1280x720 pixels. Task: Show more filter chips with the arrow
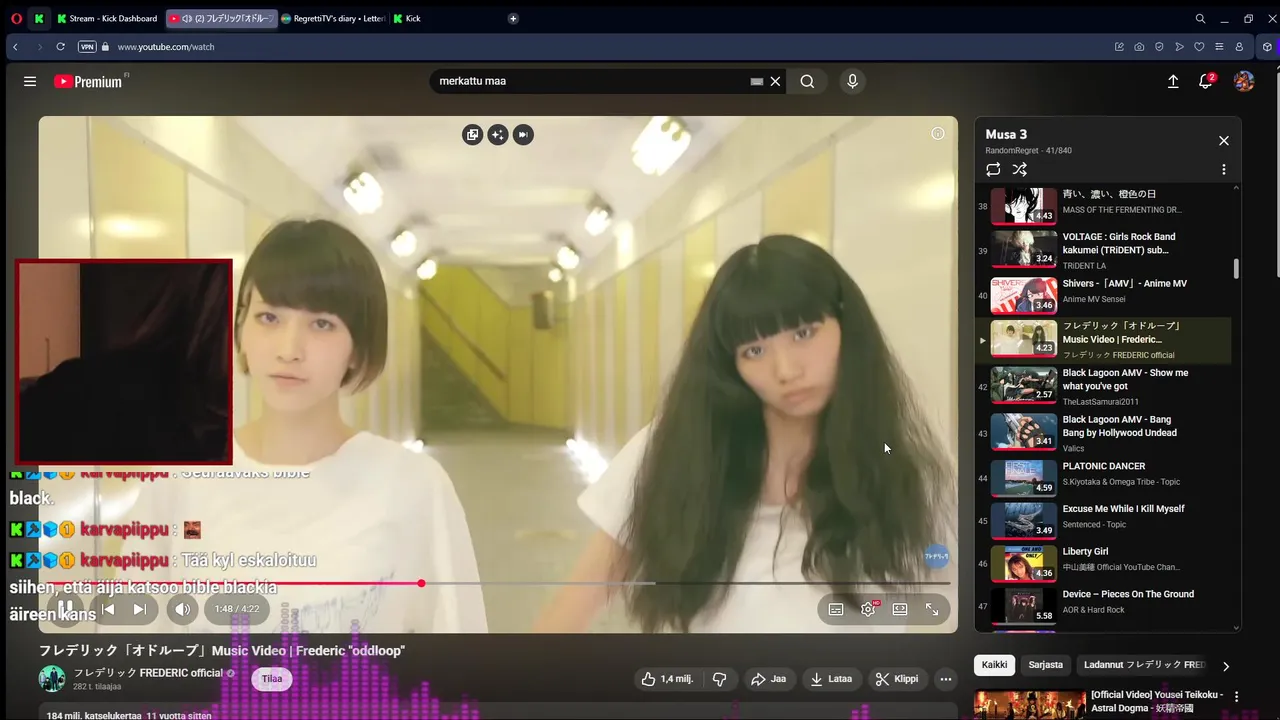coord(1226,666)
